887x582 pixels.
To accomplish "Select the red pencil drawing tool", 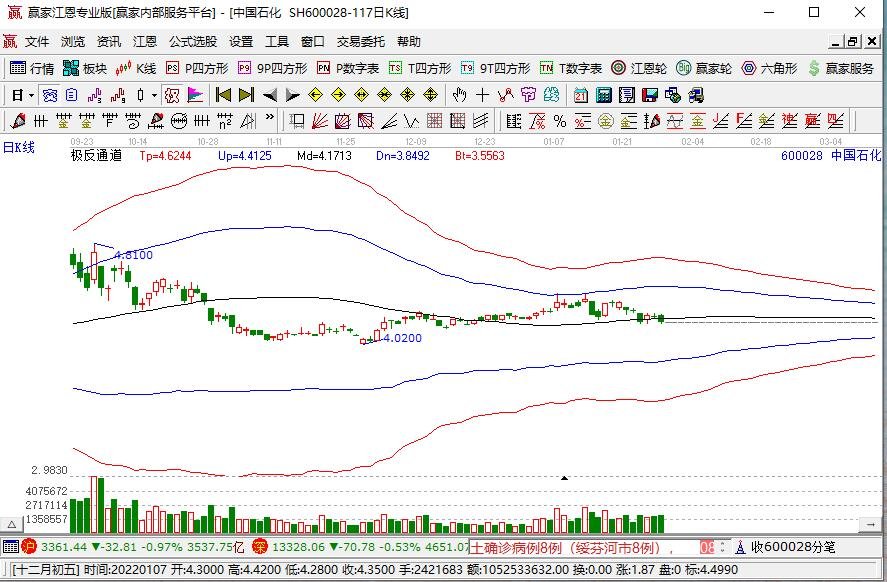I will coord(18,120).
